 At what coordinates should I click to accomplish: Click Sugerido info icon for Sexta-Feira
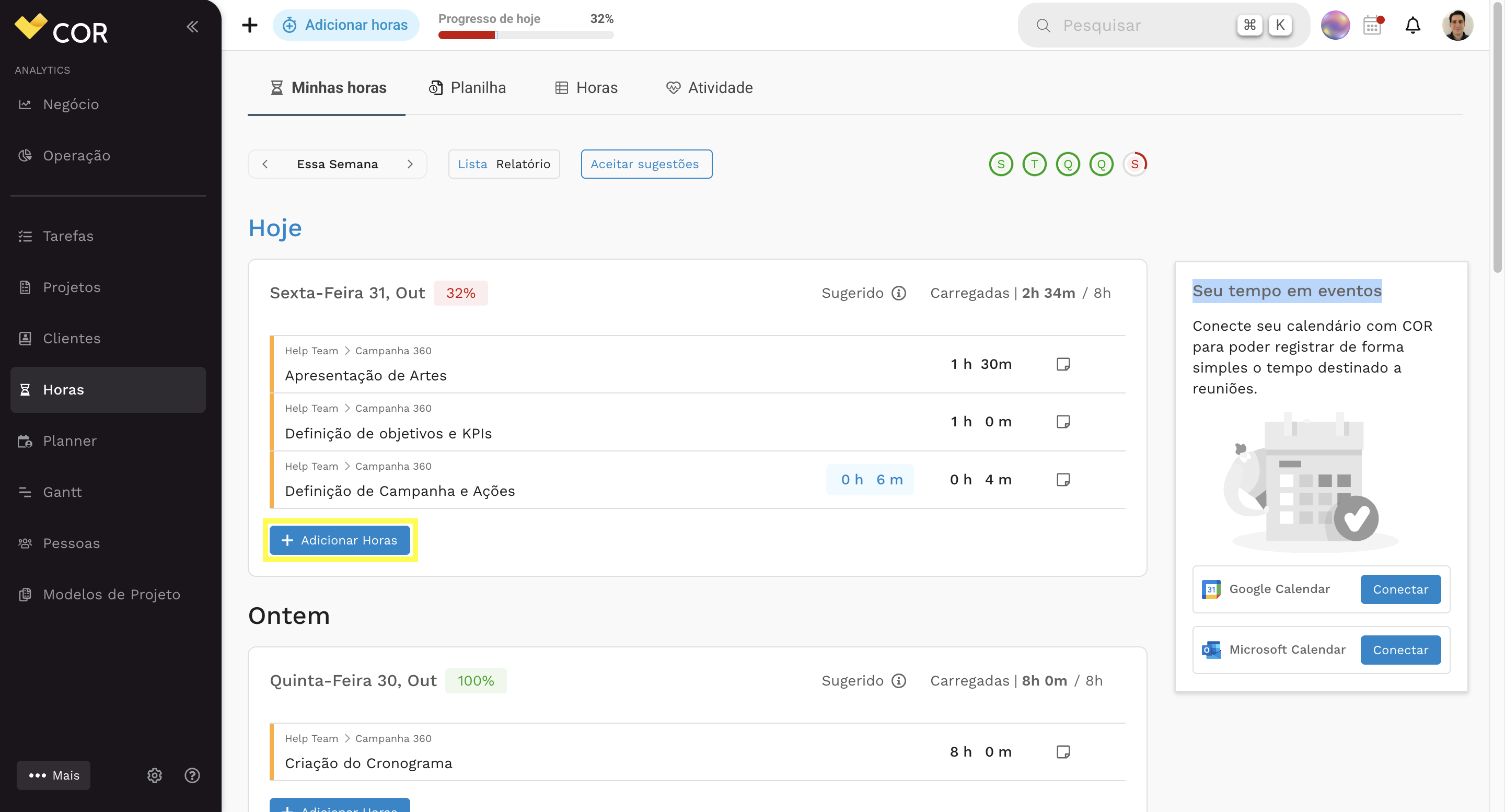(899, 293)
